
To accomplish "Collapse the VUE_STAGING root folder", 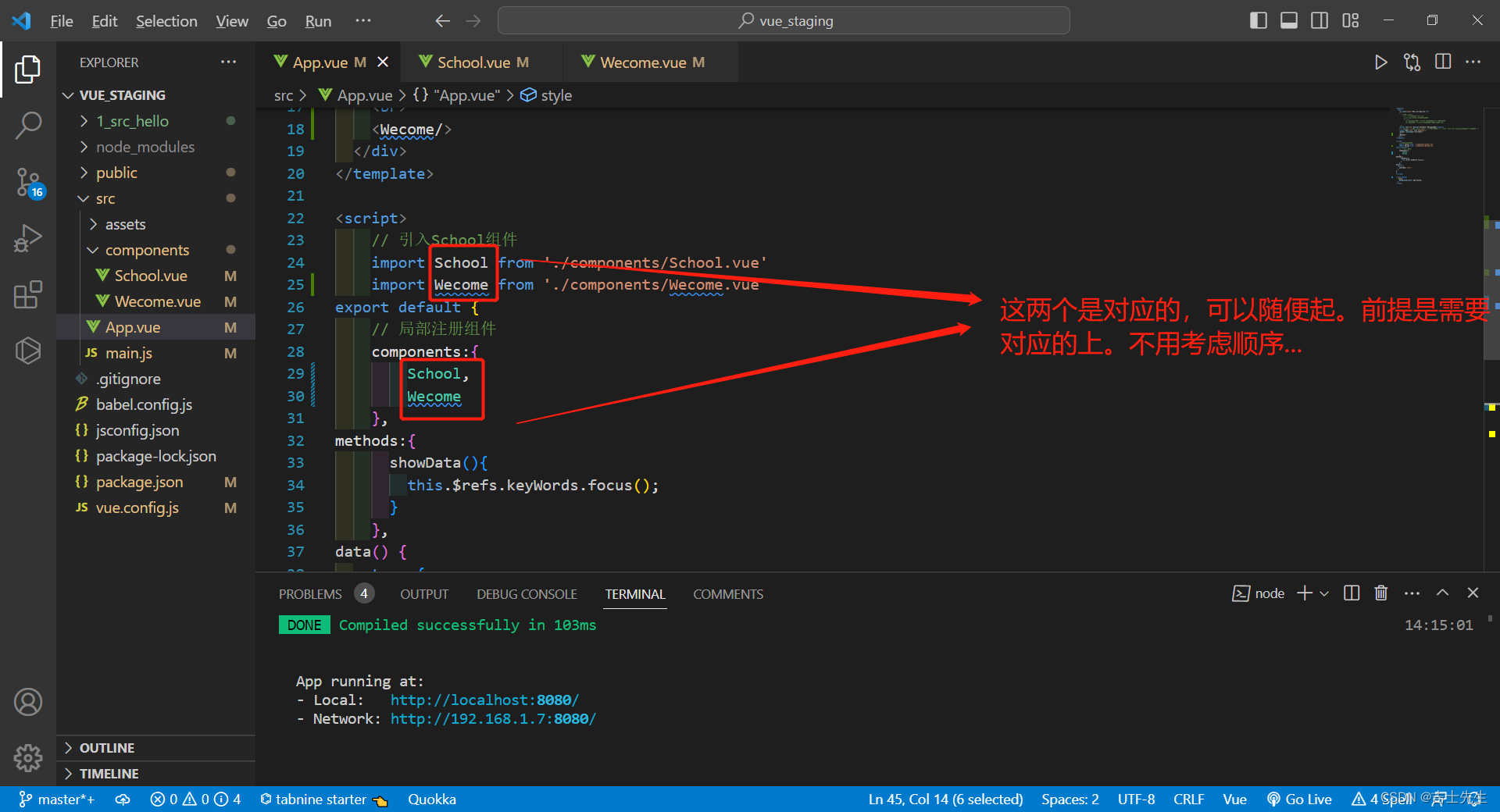I will [x=156, y=95].
